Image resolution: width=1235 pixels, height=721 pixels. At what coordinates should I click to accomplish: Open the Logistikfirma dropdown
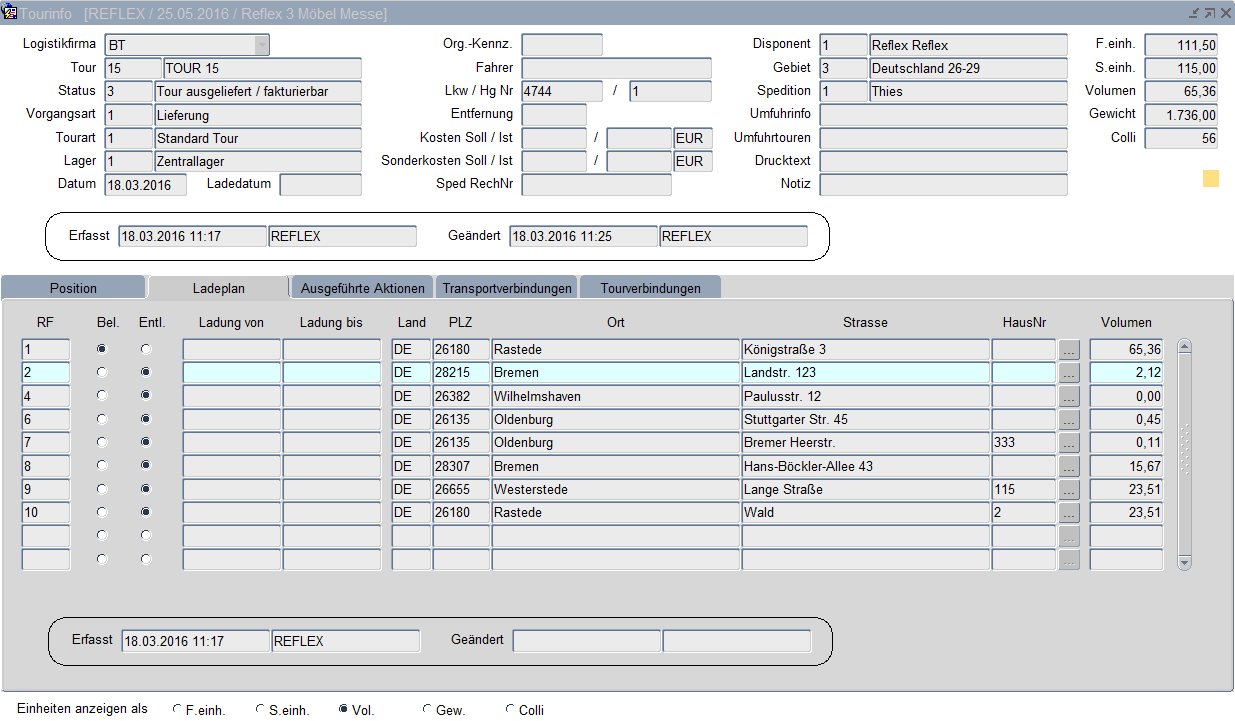261,45
